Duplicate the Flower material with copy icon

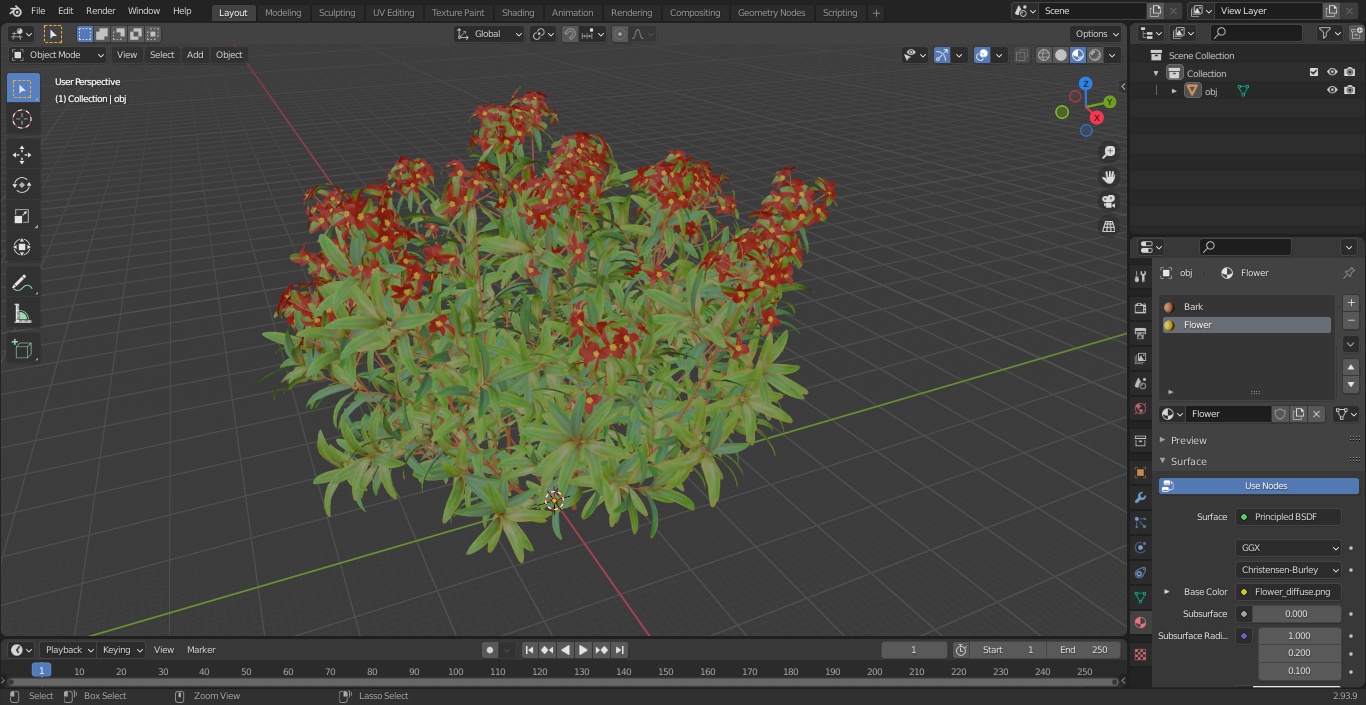[x=1298, y=414]
